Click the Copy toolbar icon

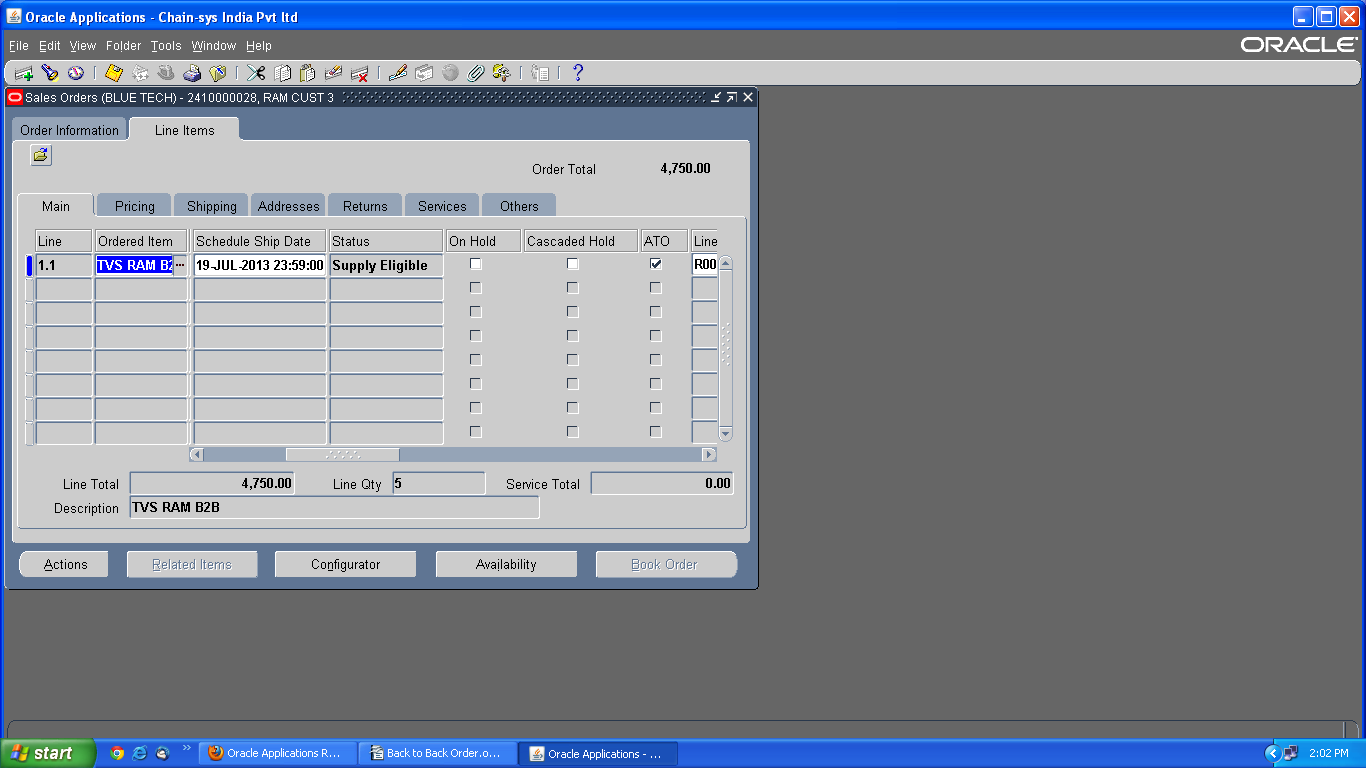(x=282, y=73)
